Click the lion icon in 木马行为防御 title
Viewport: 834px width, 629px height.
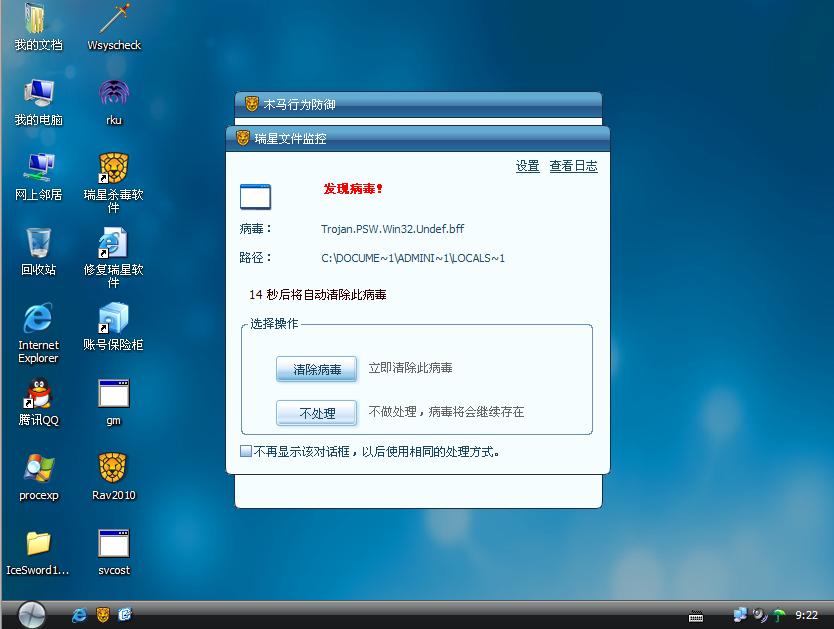[252, 104]
